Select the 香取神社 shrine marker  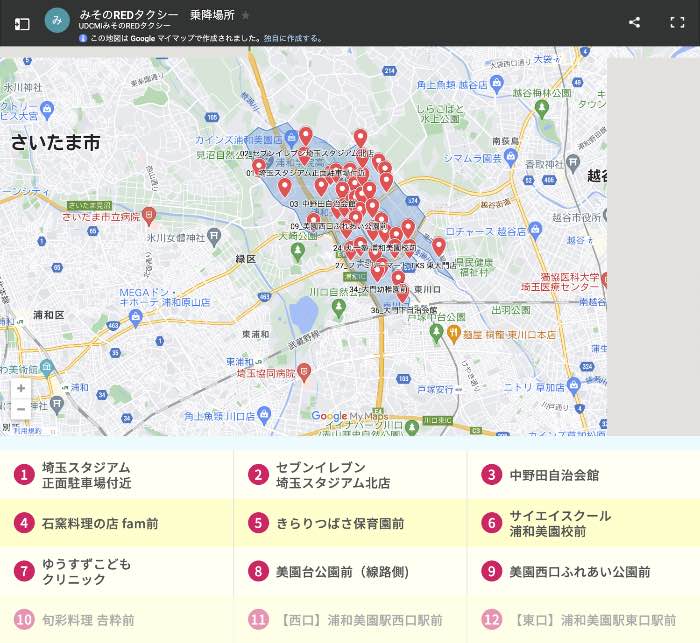[x=573, y=163]
